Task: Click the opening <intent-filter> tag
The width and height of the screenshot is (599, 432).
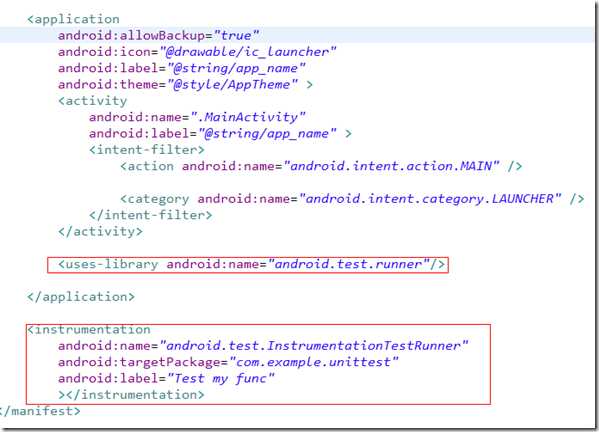Action: click(147, 150)
